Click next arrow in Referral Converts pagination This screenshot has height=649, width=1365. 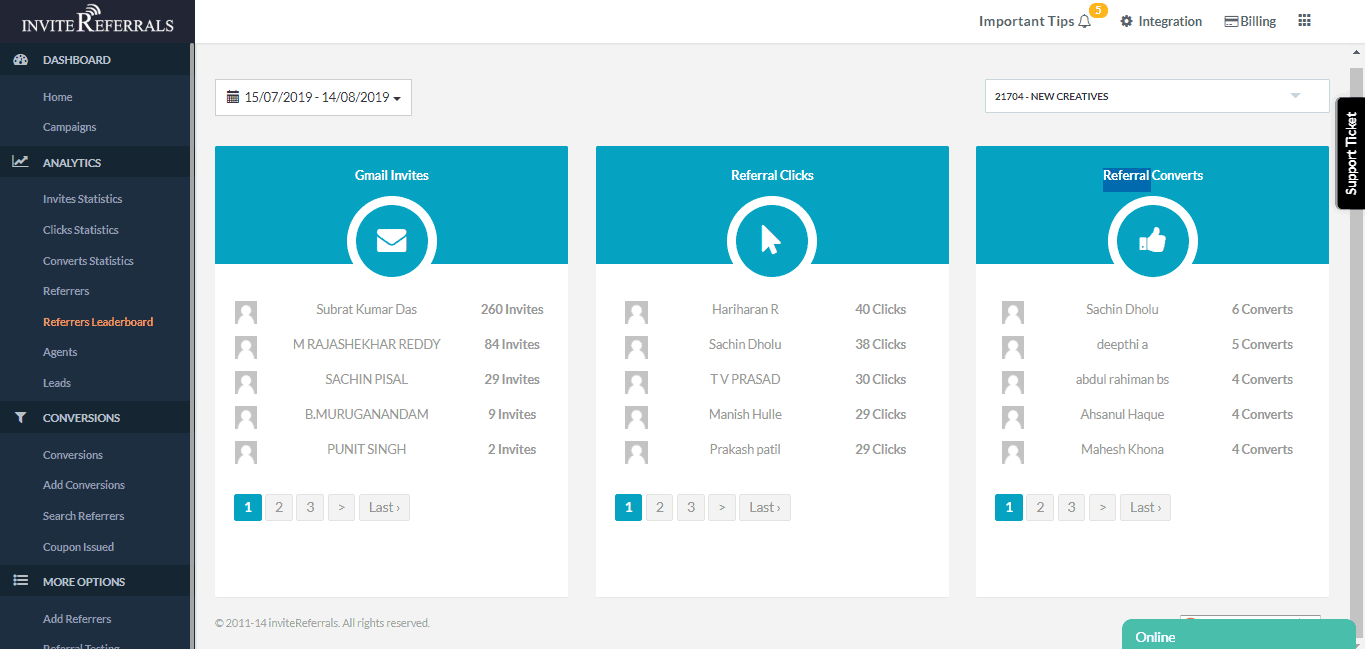pos(1102,508)
